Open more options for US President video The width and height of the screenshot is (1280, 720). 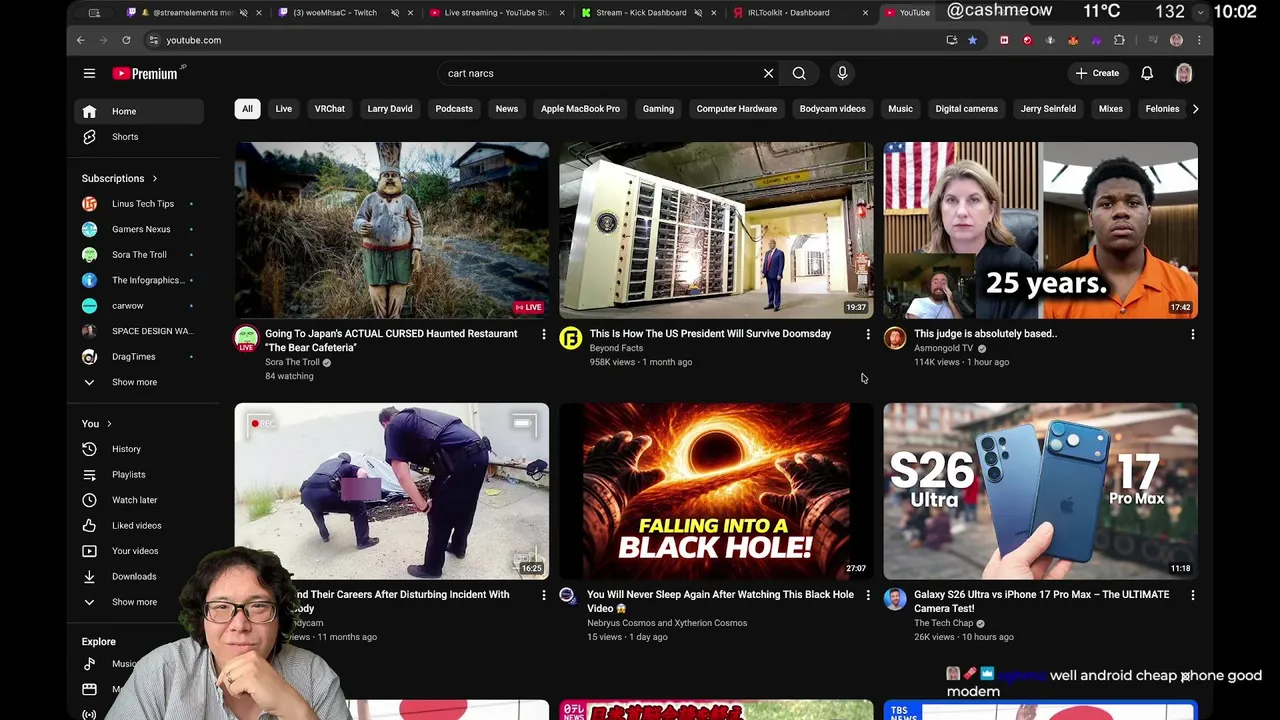coord(868,334)
